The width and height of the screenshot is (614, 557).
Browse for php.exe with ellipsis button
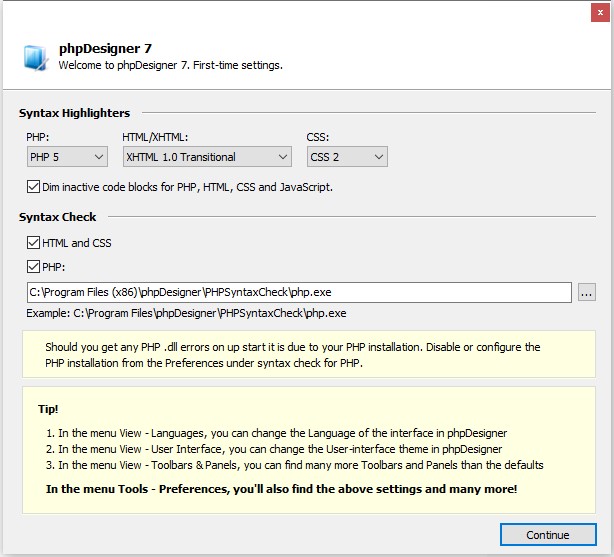coord(587,292)
